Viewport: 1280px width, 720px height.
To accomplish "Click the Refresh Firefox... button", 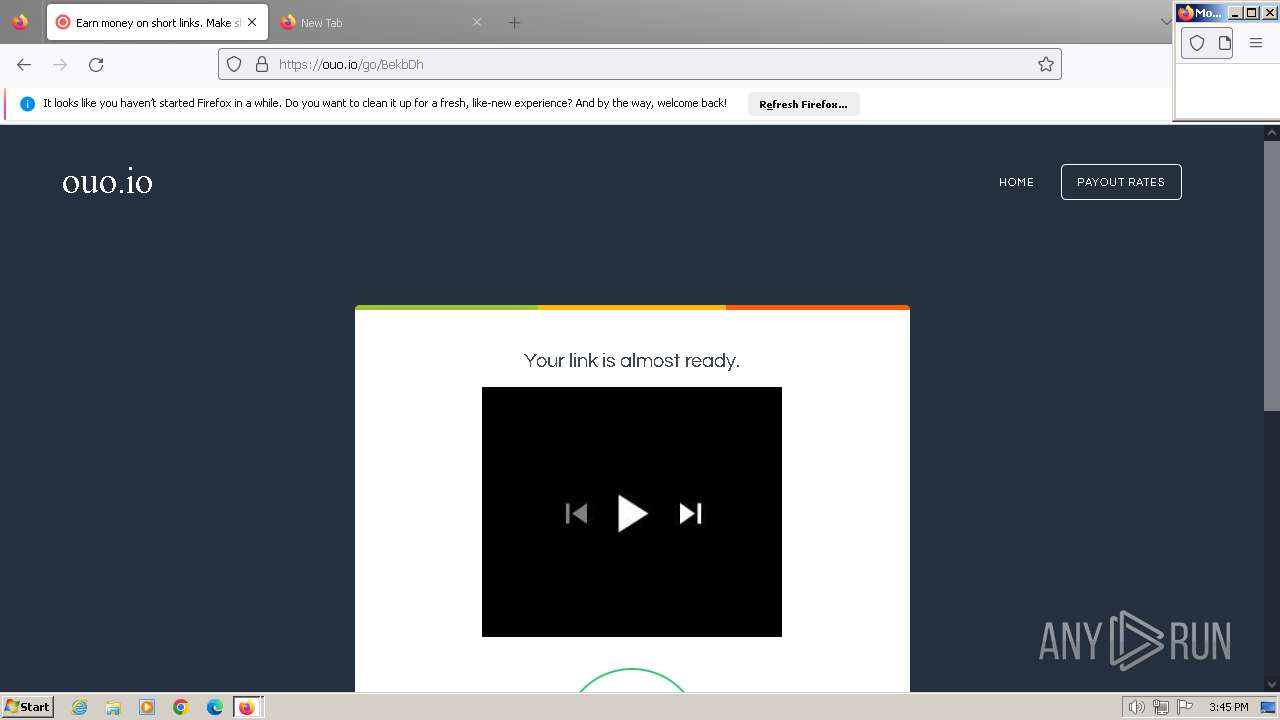I will [803, 104].
